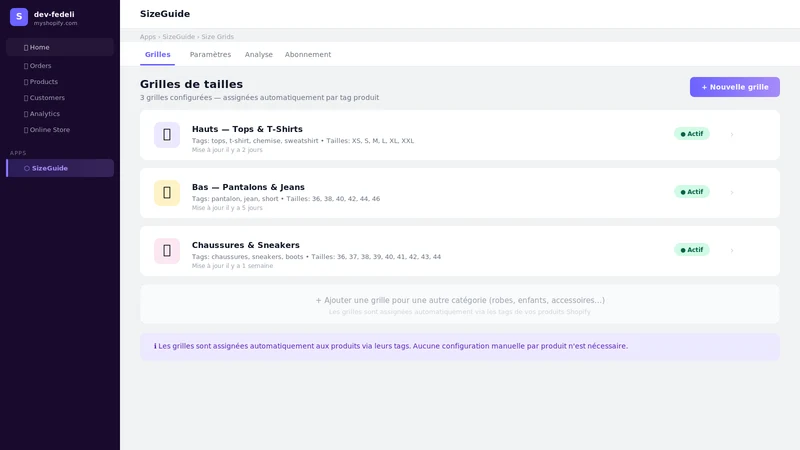Screen dimensions: 800x450
Task: Click the Actif badge on Hauts grid
Action: click(x=692, y=134)
